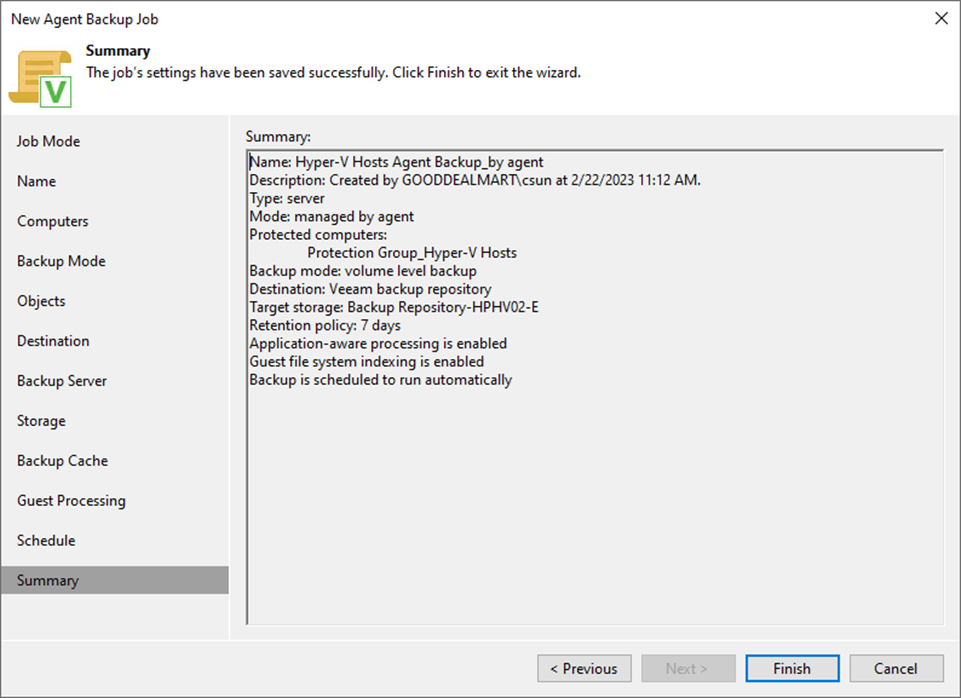This screenshot has height=698, width=961.
Task: Click 'Protection Group_Hyper-V Hosts' entry
Action: click(x=412, y=252)
